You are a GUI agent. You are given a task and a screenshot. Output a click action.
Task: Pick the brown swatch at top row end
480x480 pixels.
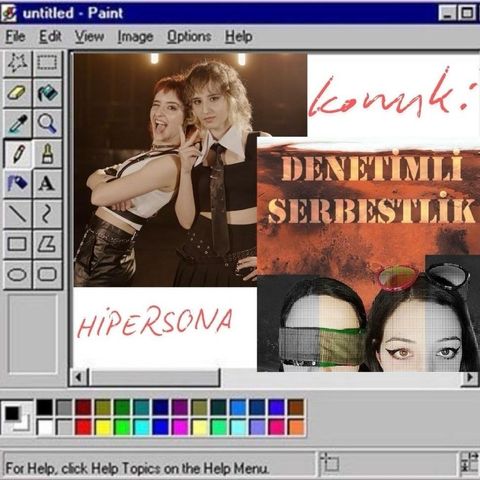pyautogui.click(x=296, y=407)
